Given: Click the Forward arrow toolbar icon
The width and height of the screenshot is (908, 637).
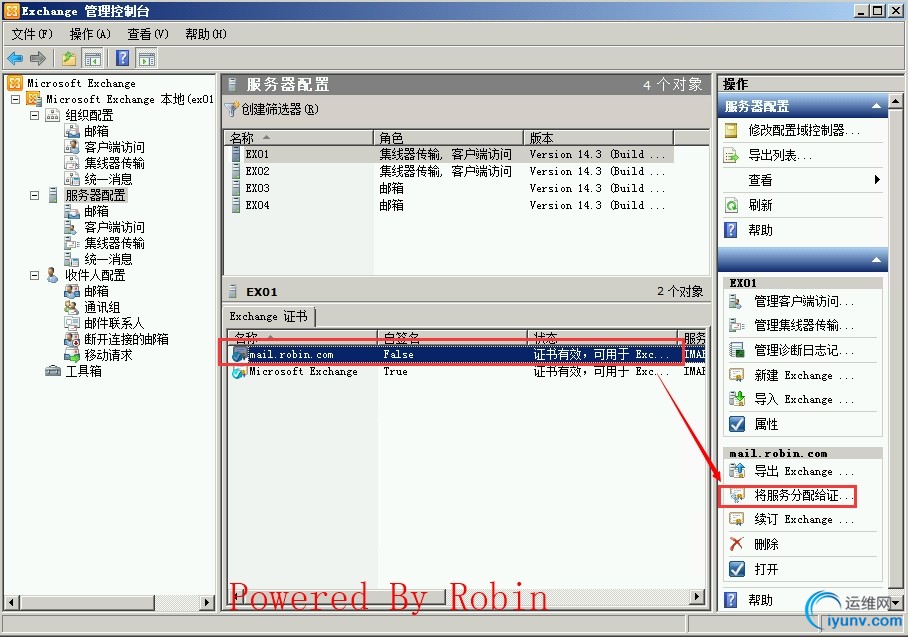Looking at the screenshot, I should (38, 58).
